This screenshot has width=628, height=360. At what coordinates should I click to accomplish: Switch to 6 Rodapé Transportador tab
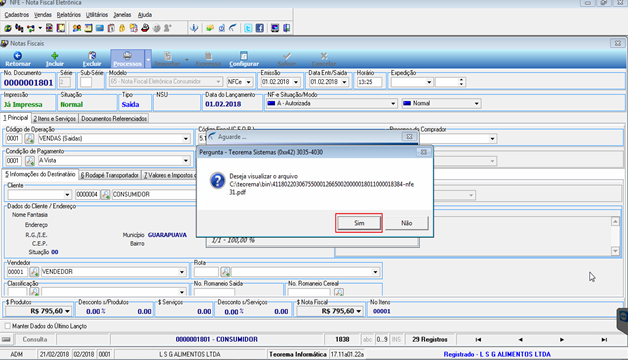109,175
